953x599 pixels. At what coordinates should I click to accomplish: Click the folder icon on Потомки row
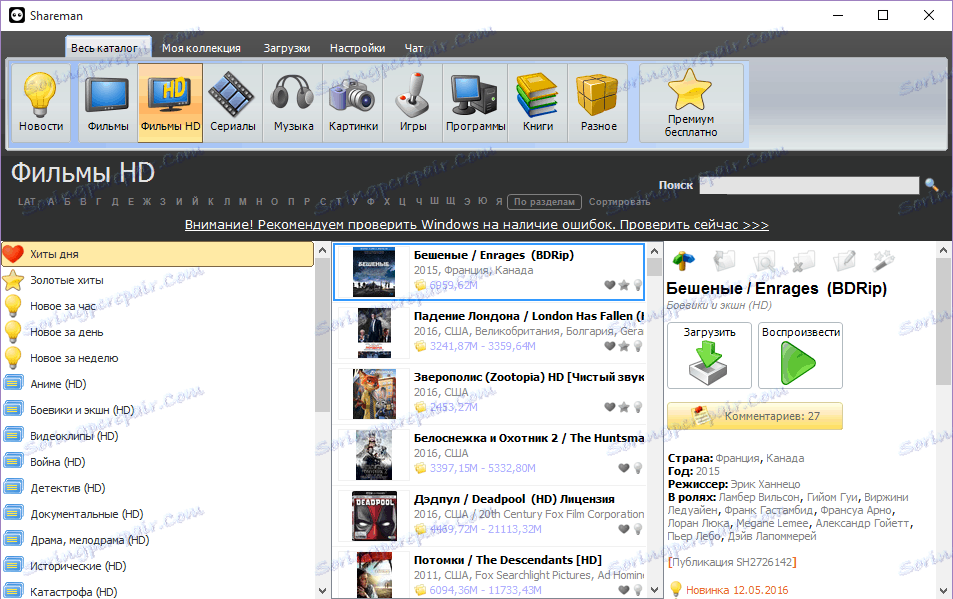[x=420, y=590]
